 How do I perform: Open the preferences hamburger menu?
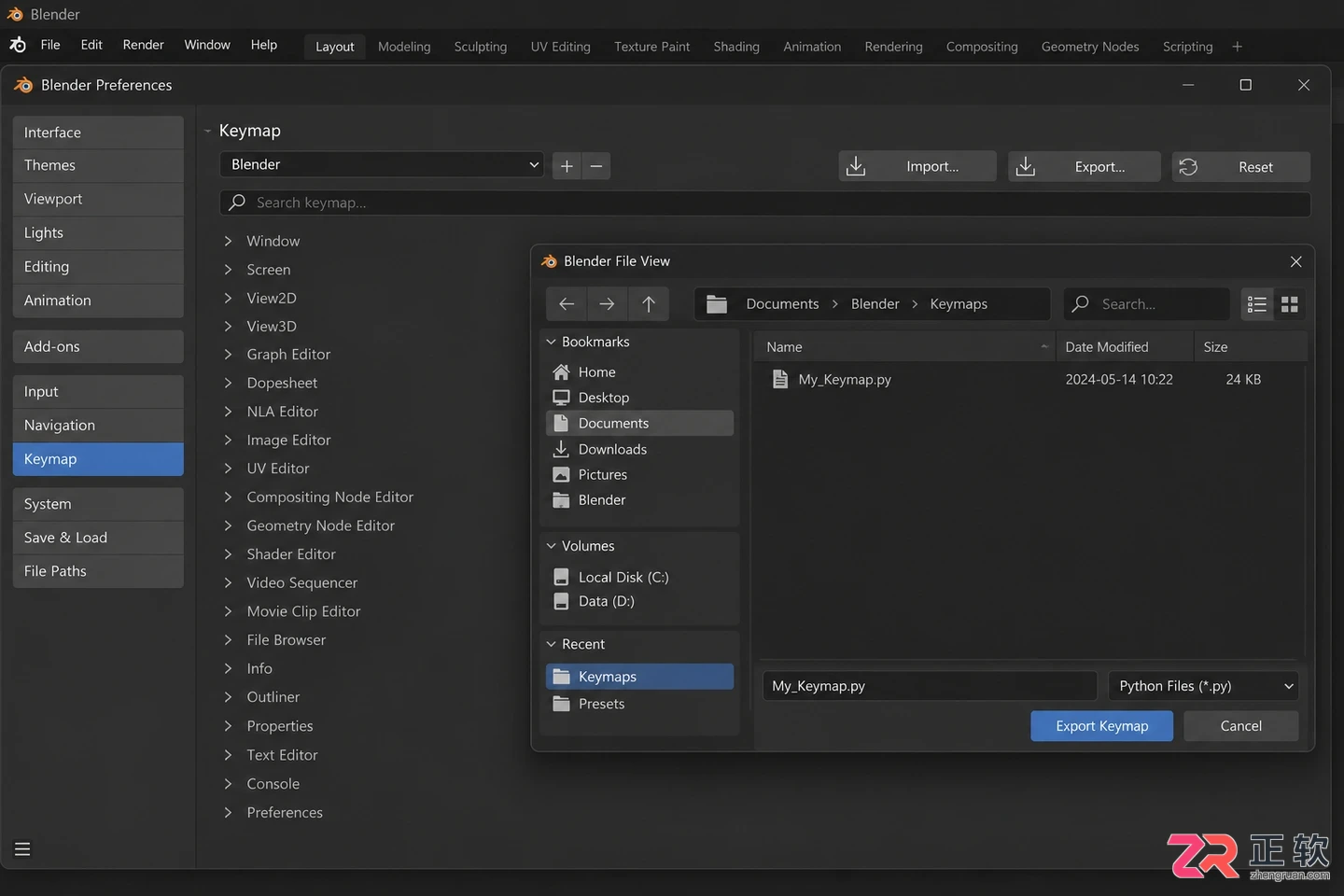(x=22, y=849)
